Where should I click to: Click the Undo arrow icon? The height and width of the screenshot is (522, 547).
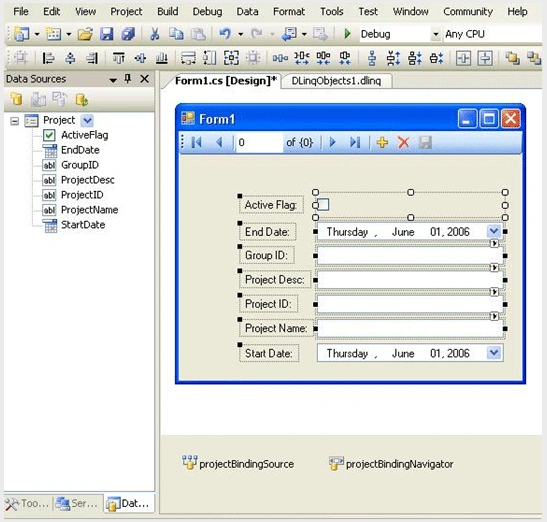(225, 34)
